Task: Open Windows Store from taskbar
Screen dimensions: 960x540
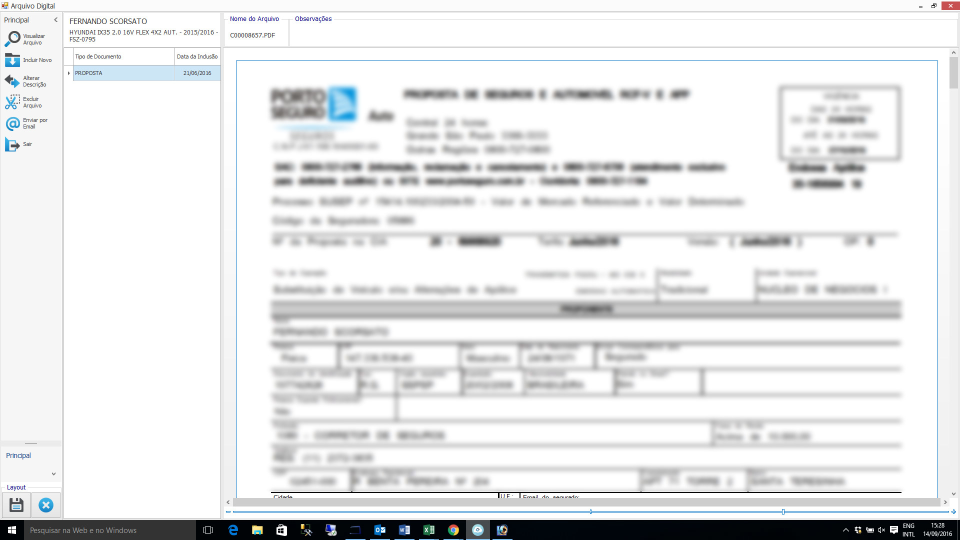Action: click(282, 530)
